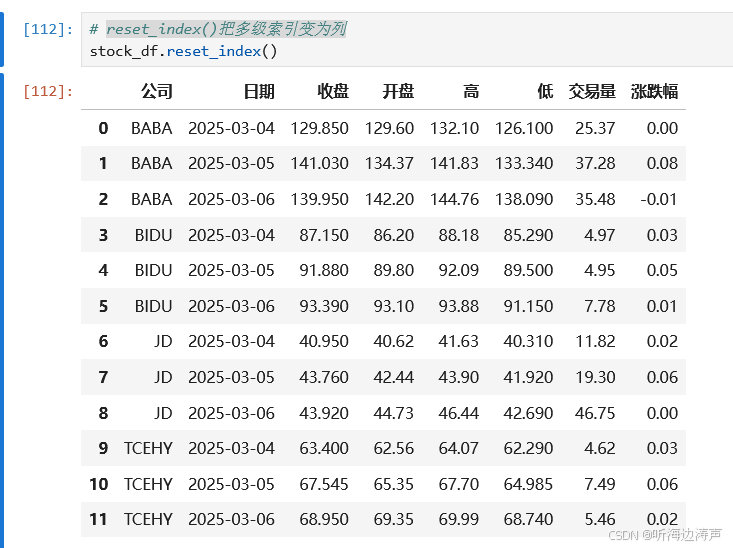Viewport: 733px width, 548px height.
Task: Click JD in the row index 7
Action: [x=163, y=377]
